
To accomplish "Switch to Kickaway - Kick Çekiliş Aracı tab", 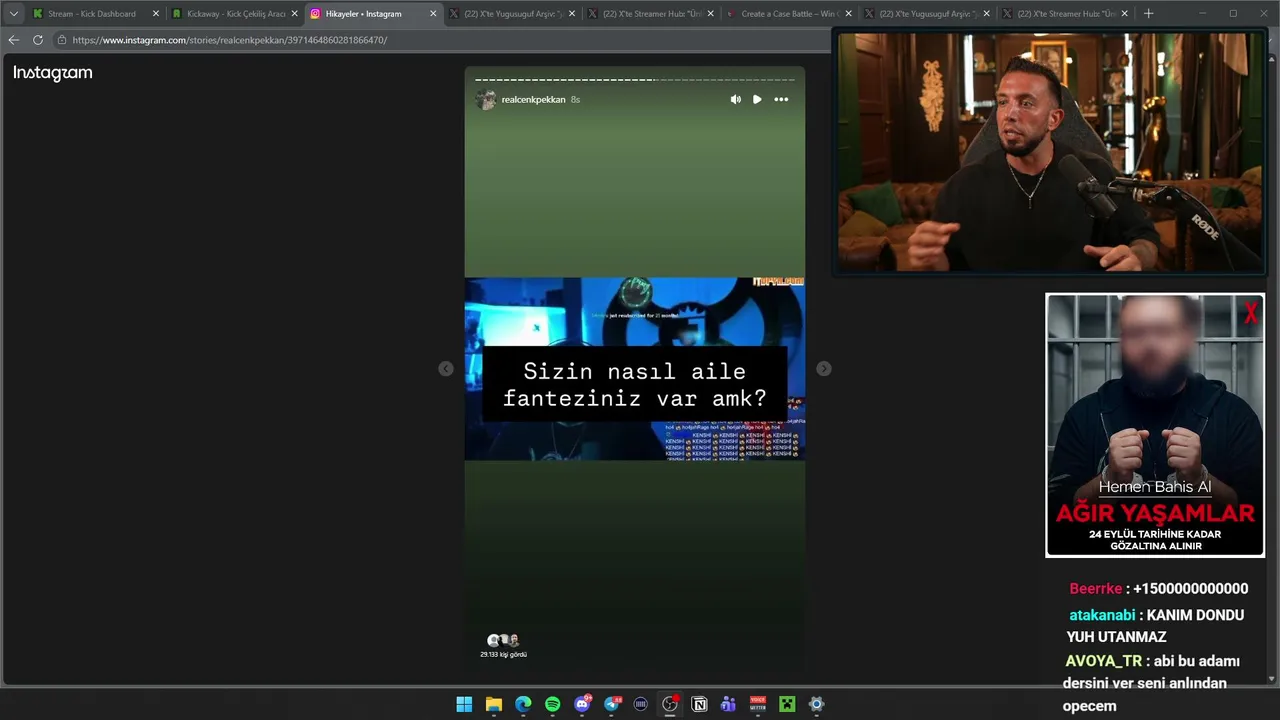I will pos(235,14).
